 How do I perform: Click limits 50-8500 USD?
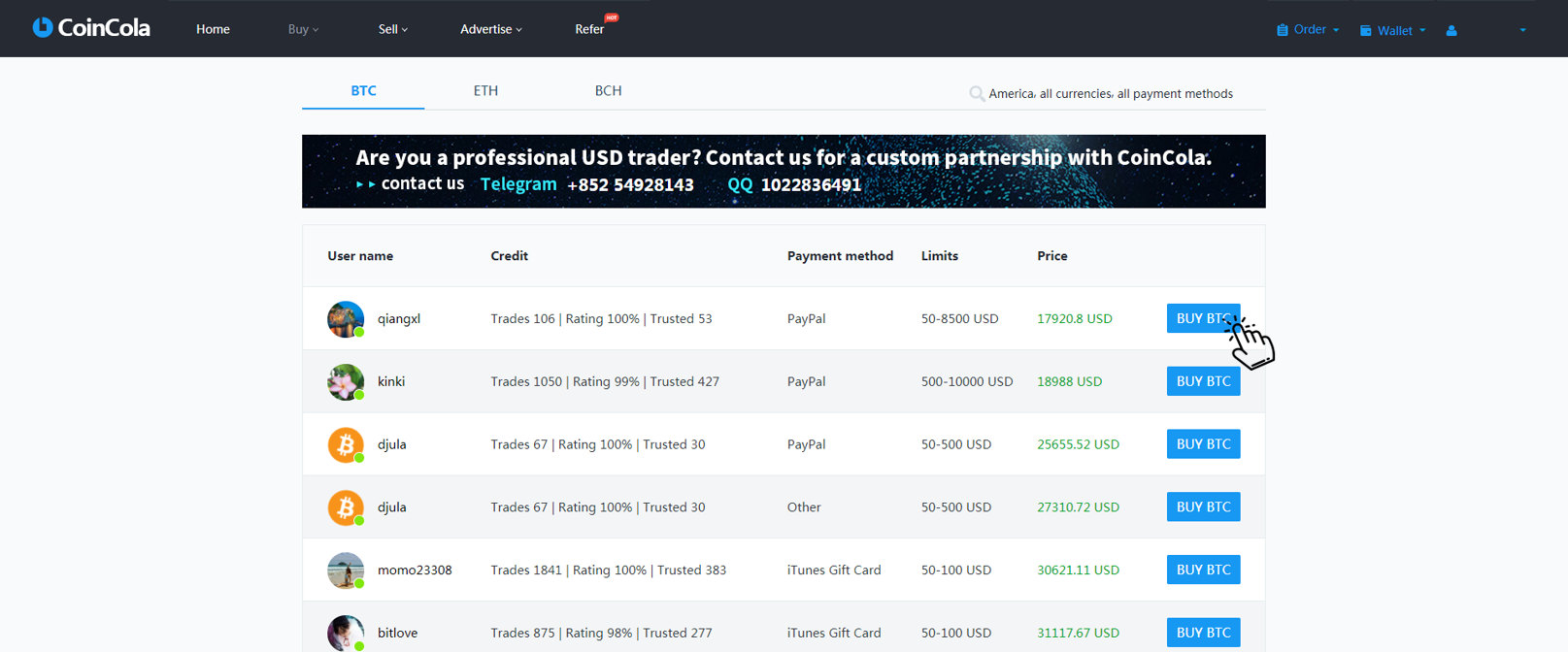point(959,318)
